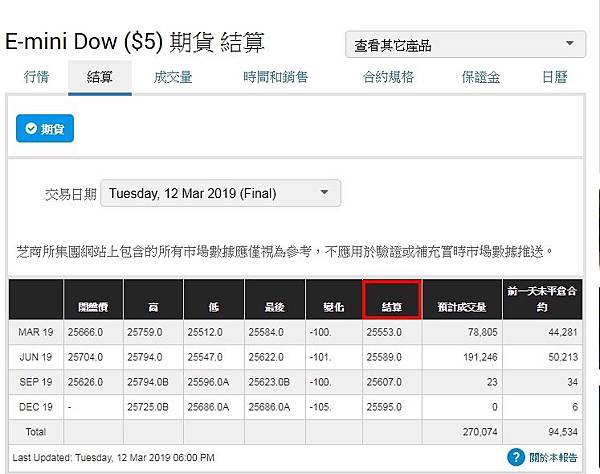Click JUN 19 last value 25622.0

pyautogui.click(x=266, y=357)
